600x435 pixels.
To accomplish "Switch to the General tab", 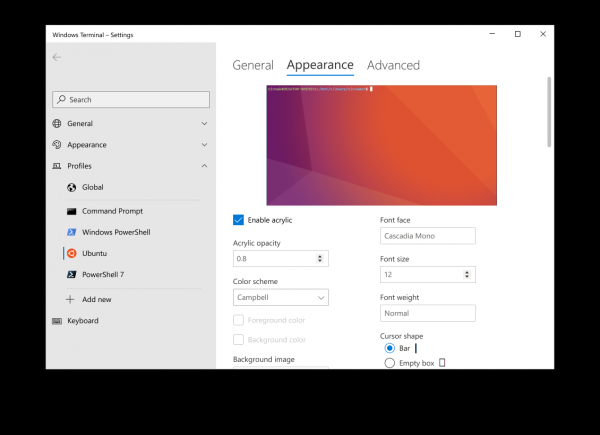I will (x=253, y=65).
